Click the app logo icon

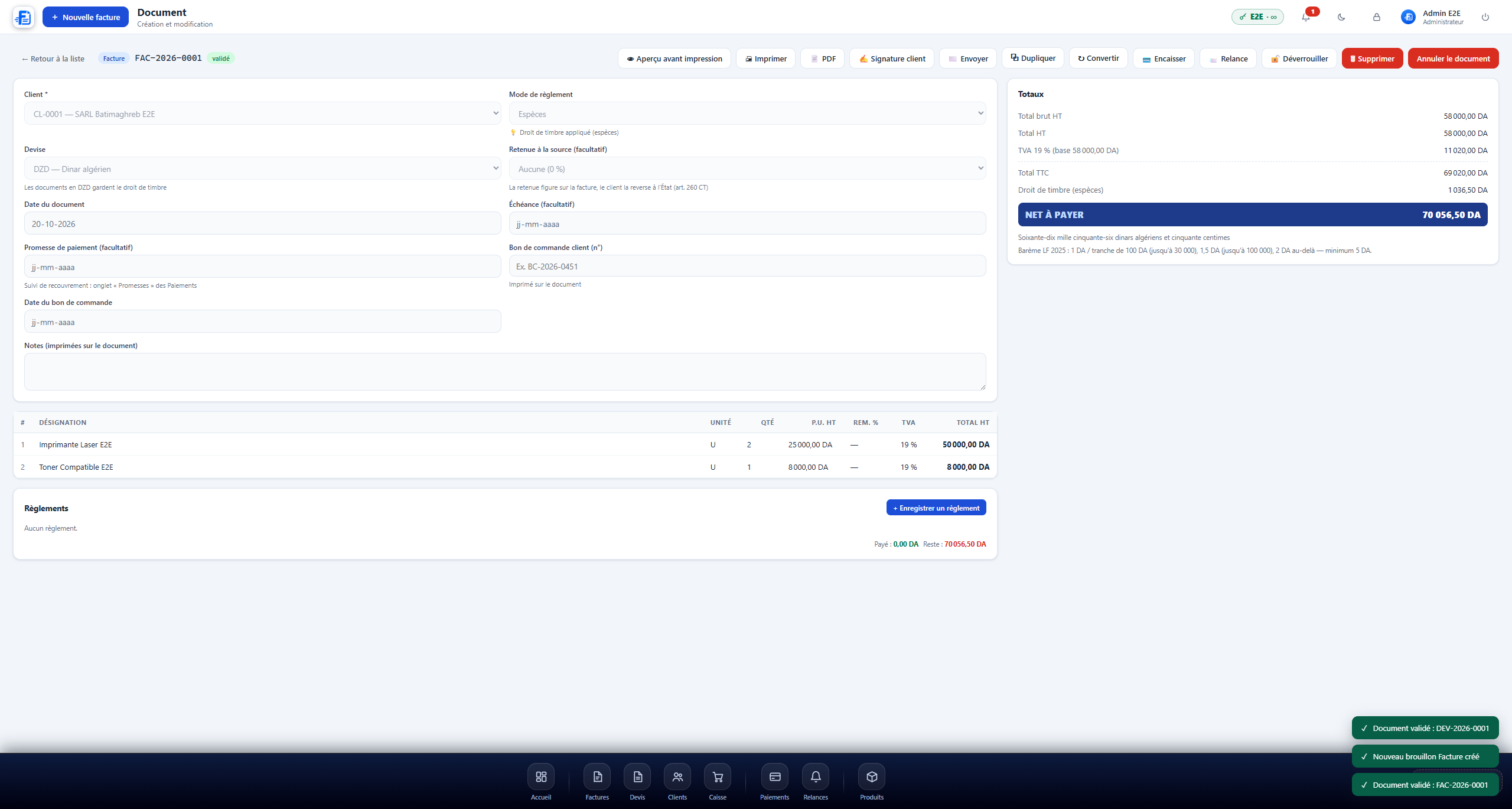point(24,17)
